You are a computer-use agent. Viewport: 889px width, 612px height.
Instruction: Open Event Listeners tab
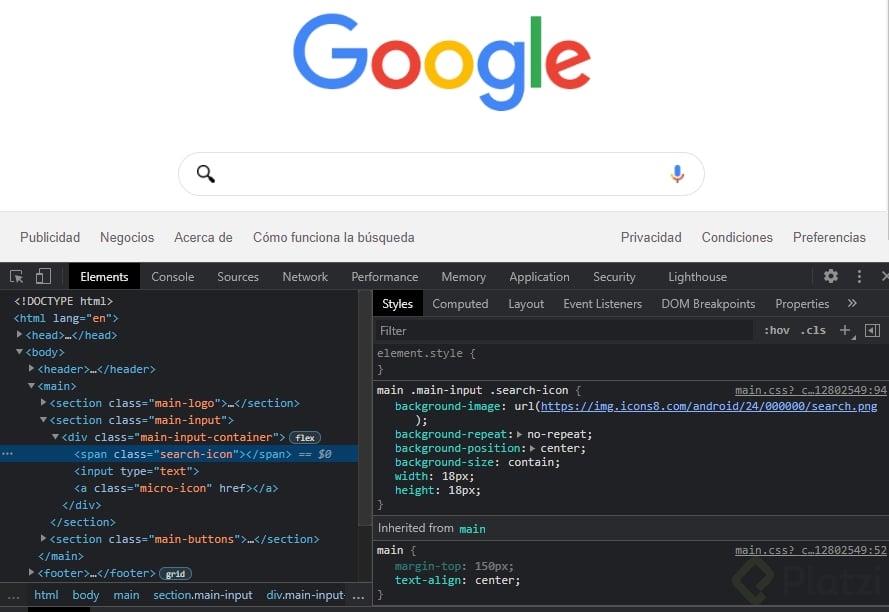(x=602, y=304)
